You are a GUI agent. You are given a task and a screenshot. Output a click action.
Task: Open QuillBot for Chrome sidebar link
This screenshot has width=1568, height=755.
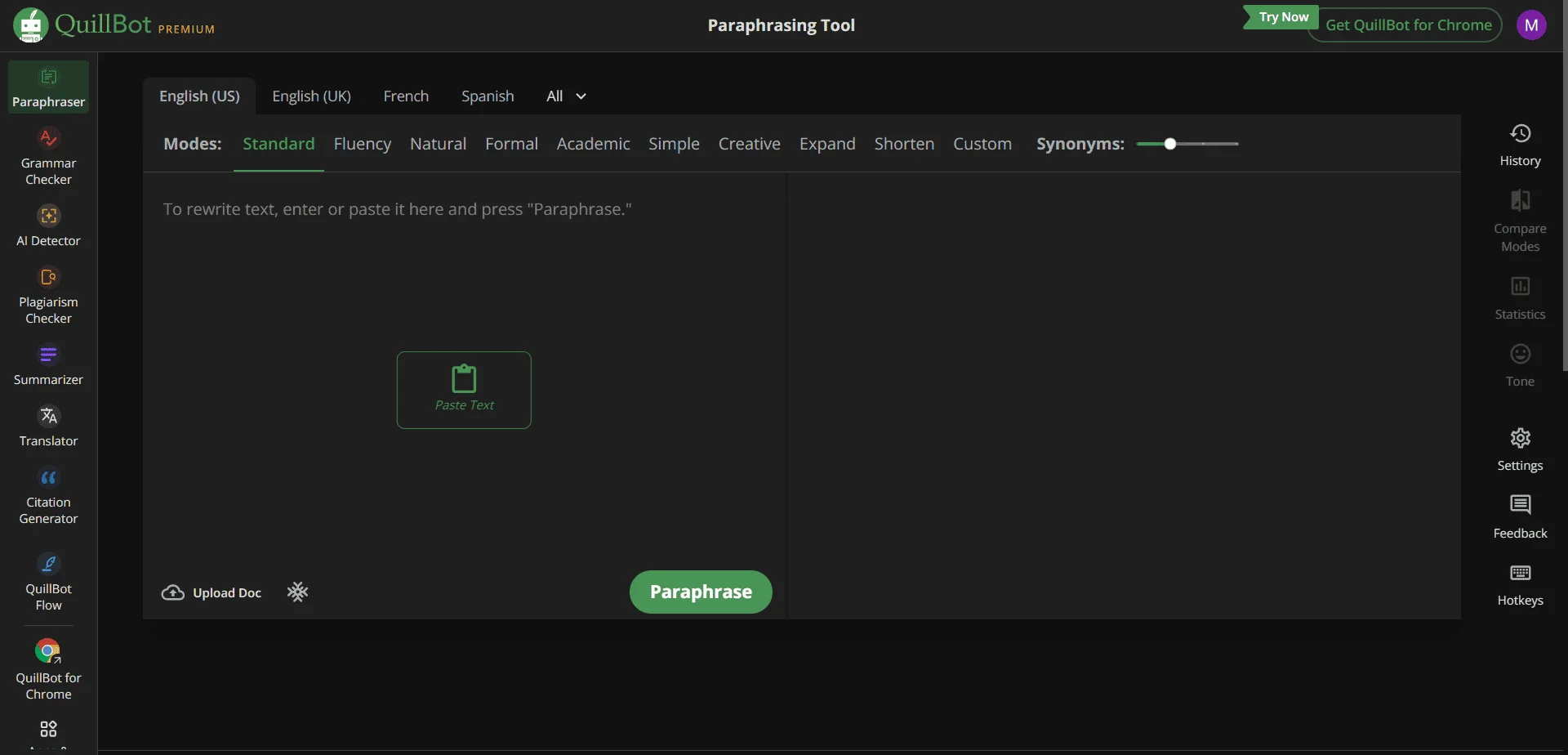[x=48, y=670]
